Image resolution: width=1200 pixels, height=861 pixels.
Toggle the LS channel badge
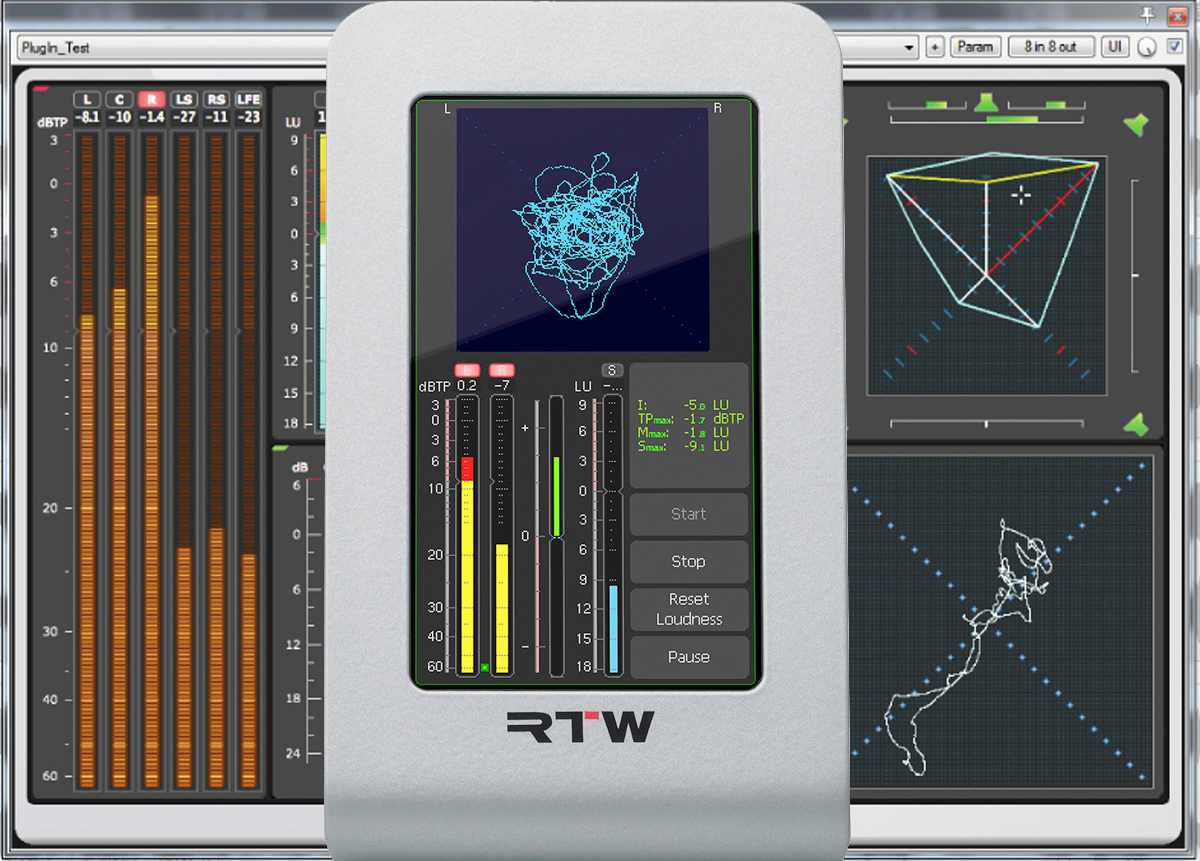coord(182,99)
